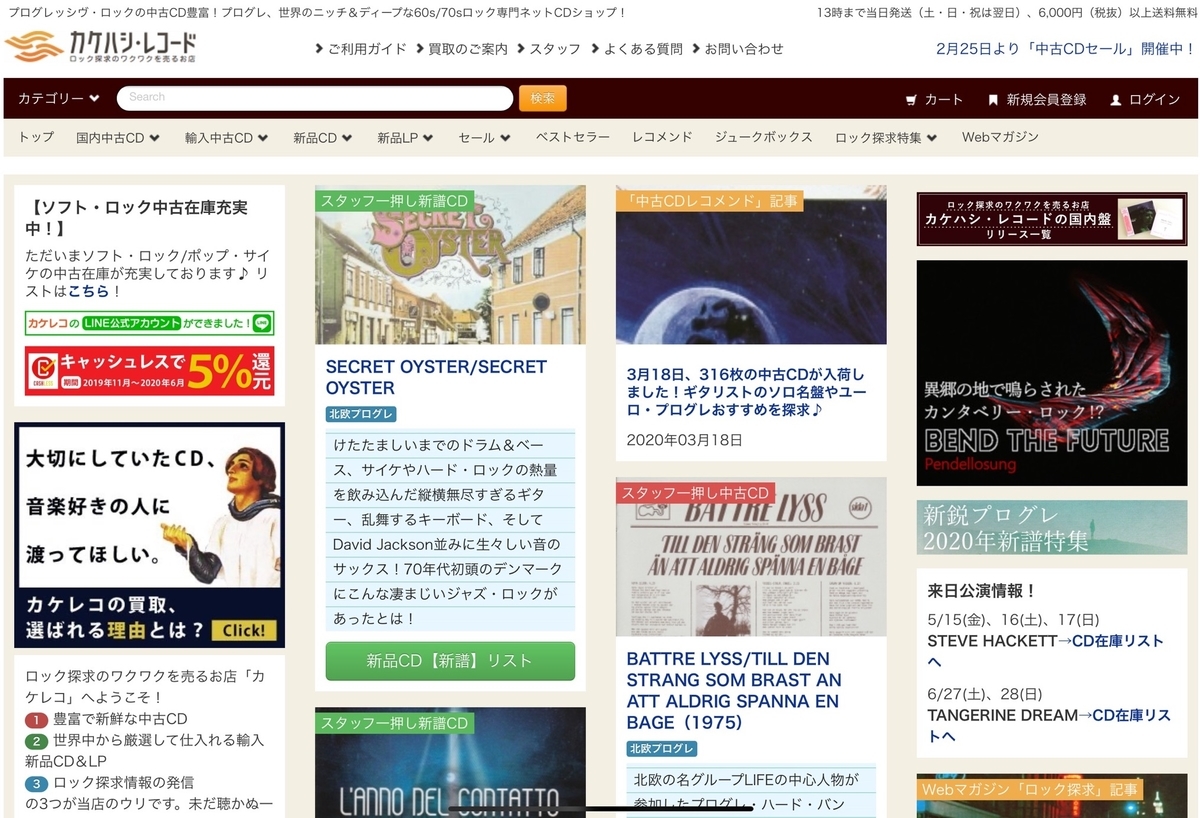
Task: Open the ベストセラー menu item
Action: 572,137
